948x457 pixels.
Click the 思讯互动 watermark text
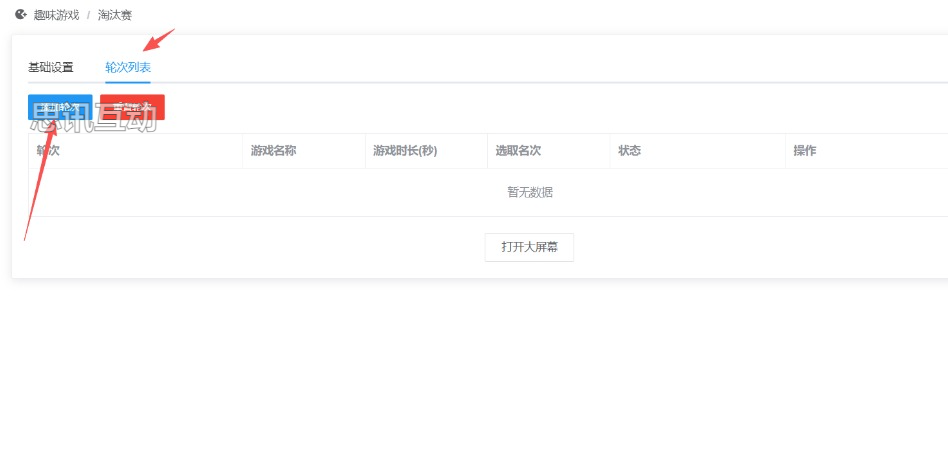(x=95, y=119)
